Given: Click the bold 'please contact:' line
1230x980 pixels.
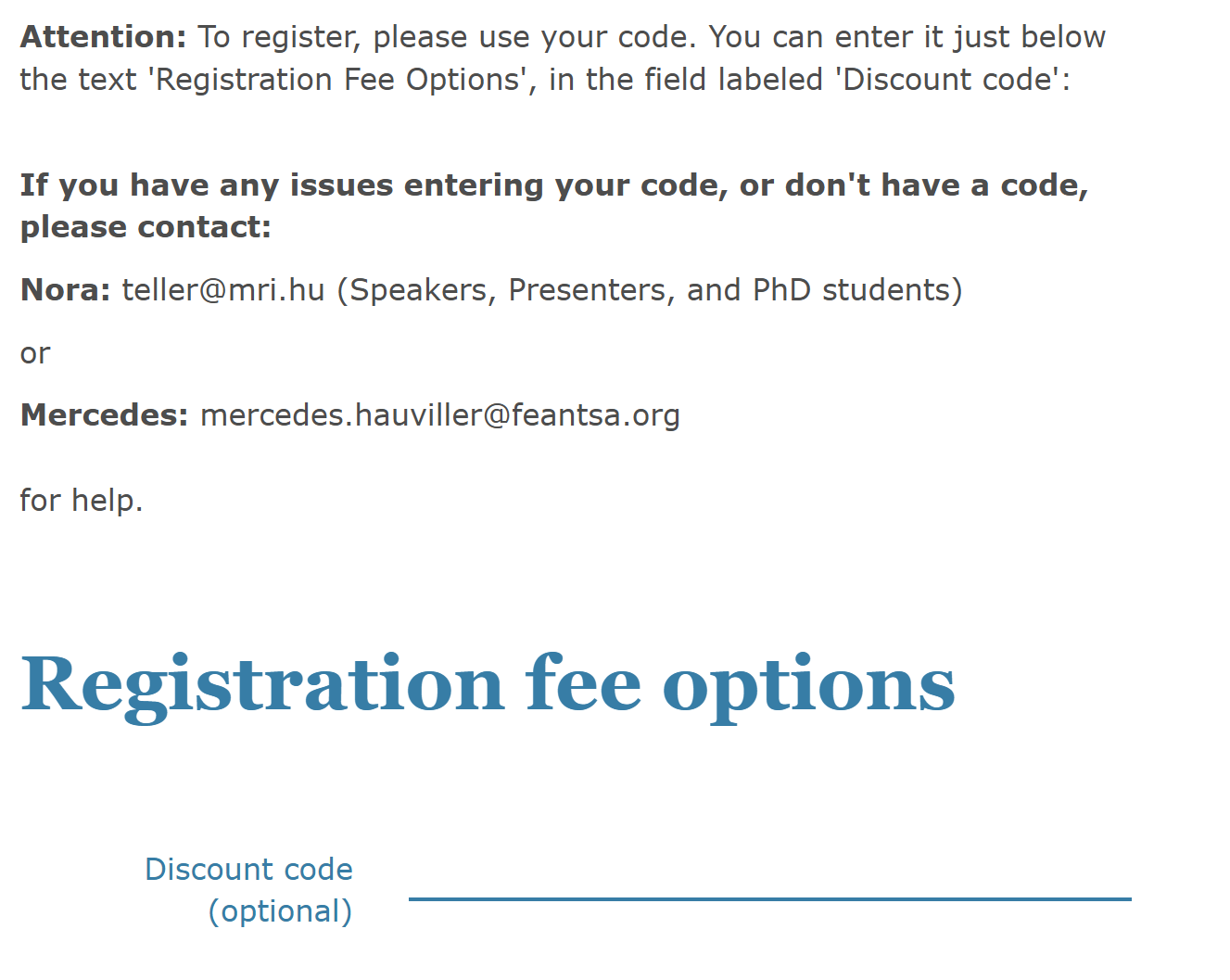Looking at the screenshot, I should [146, 227].
